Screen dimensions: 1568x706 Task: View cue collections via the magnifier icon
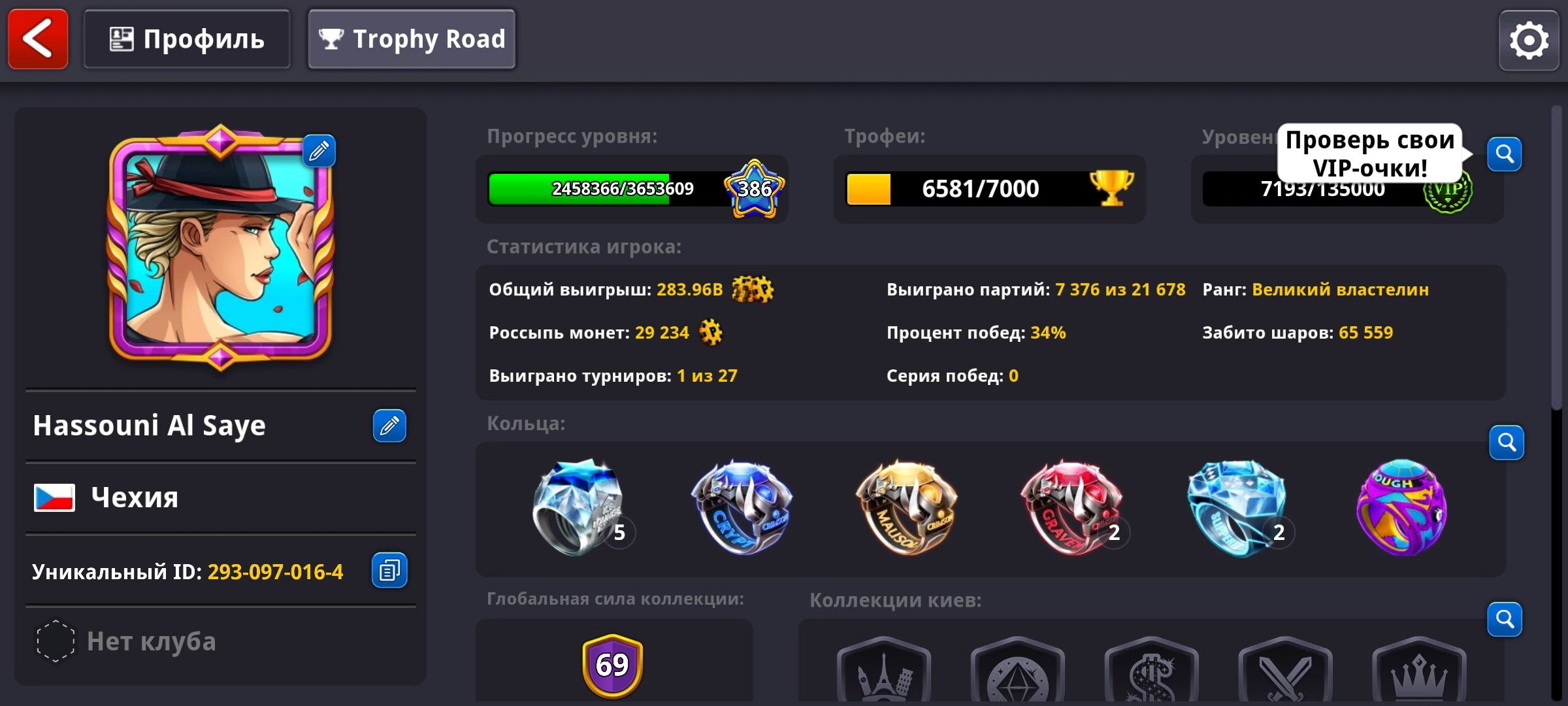(x=1505, y=619)
